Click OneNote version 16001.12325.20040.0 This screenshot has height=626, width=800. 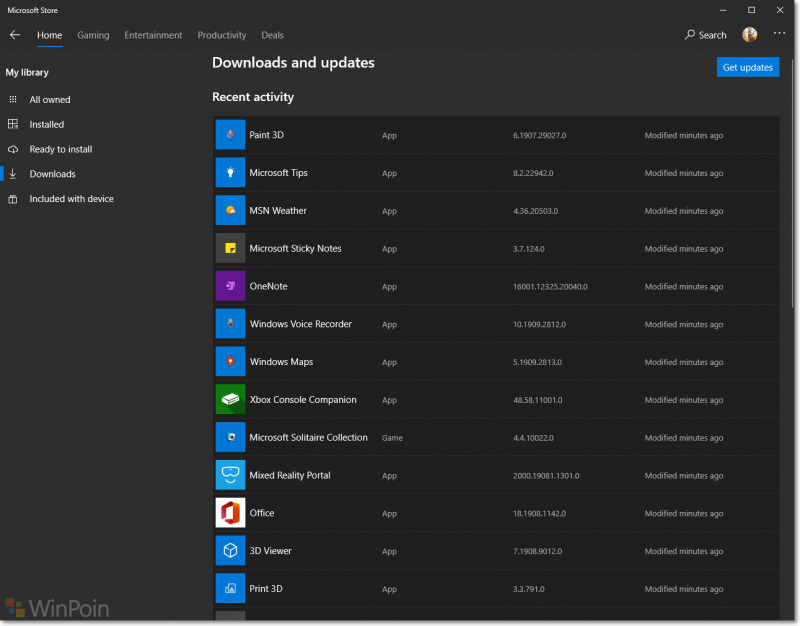tap(550, 287)
